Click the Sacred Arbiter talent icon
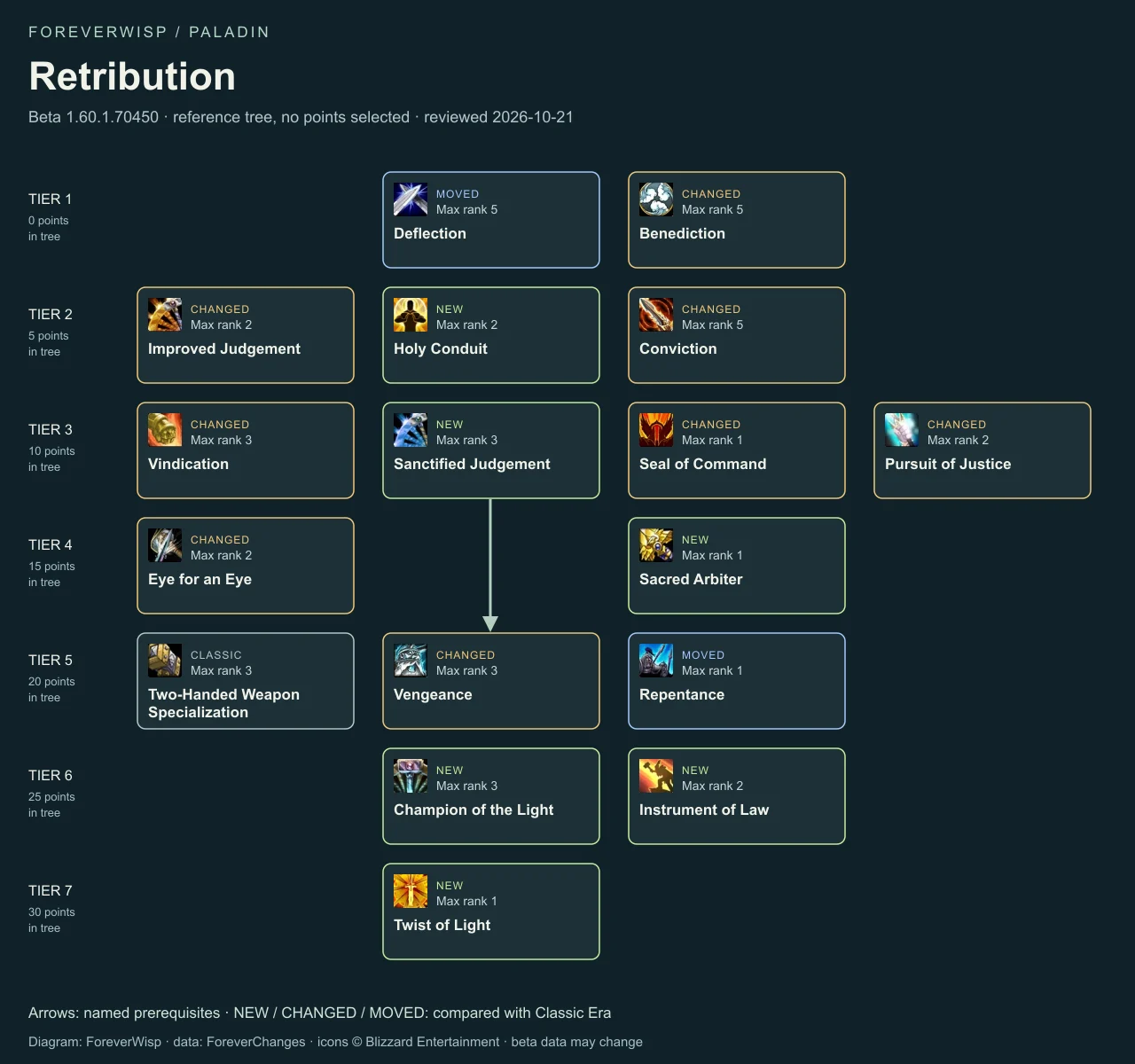 [x=656, y=545]
